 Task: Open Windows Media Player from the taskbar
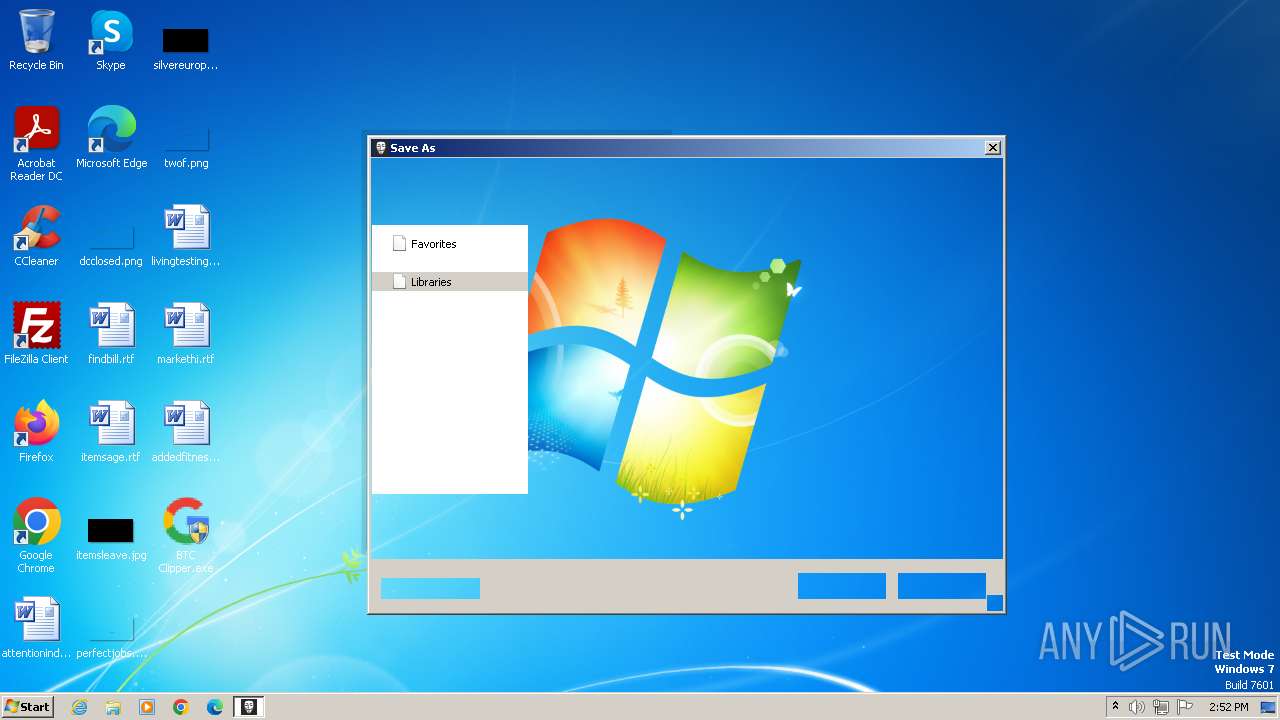click(147, 707)
